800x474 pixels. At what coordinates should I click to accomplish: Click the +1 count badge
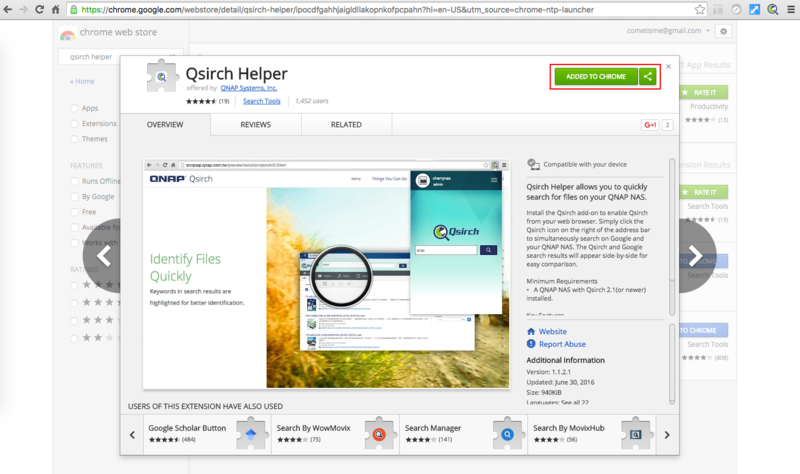pos(667,124)
